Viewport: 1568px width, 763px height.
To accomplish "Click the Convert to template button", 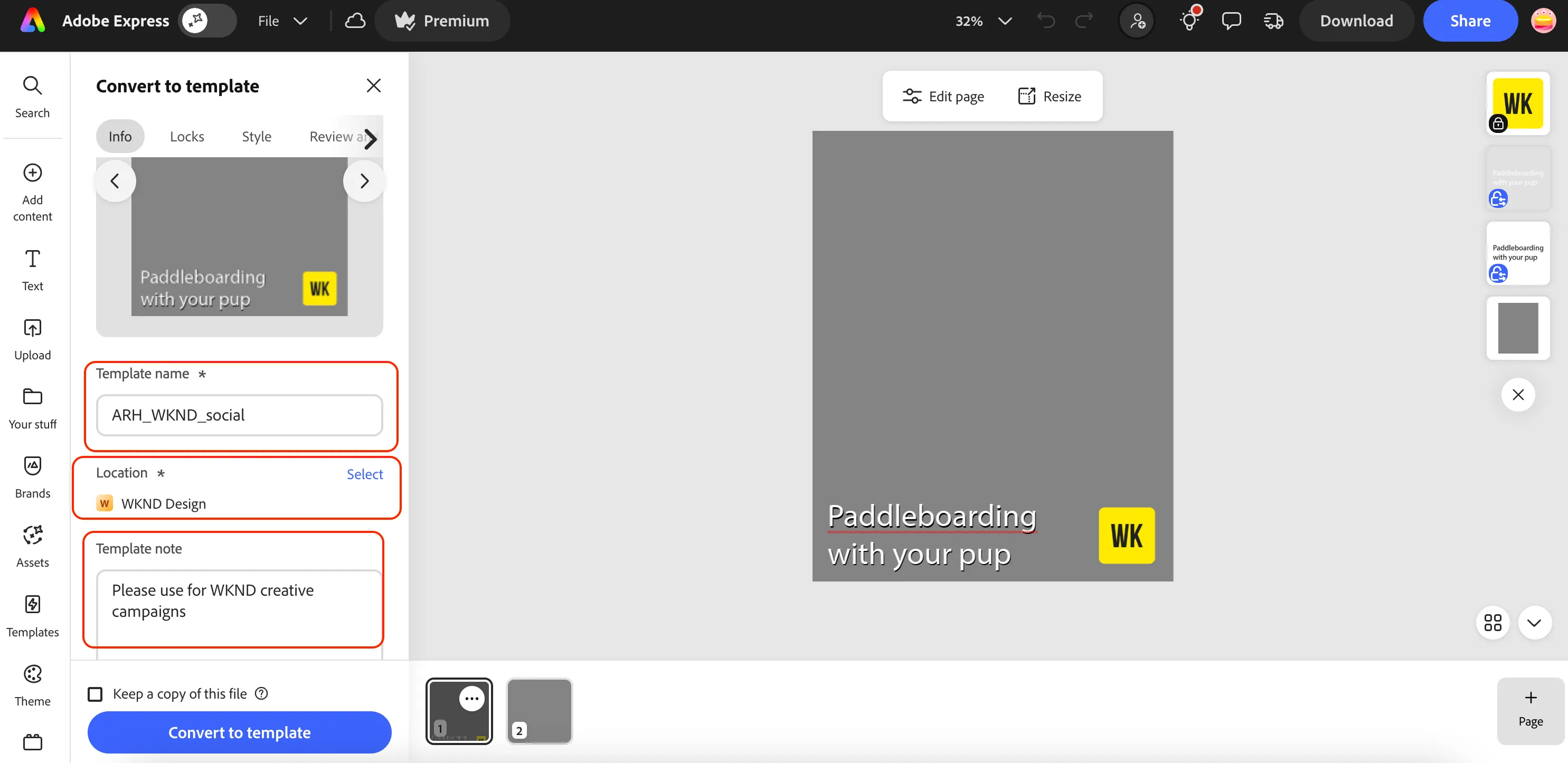I will (239, 732).
